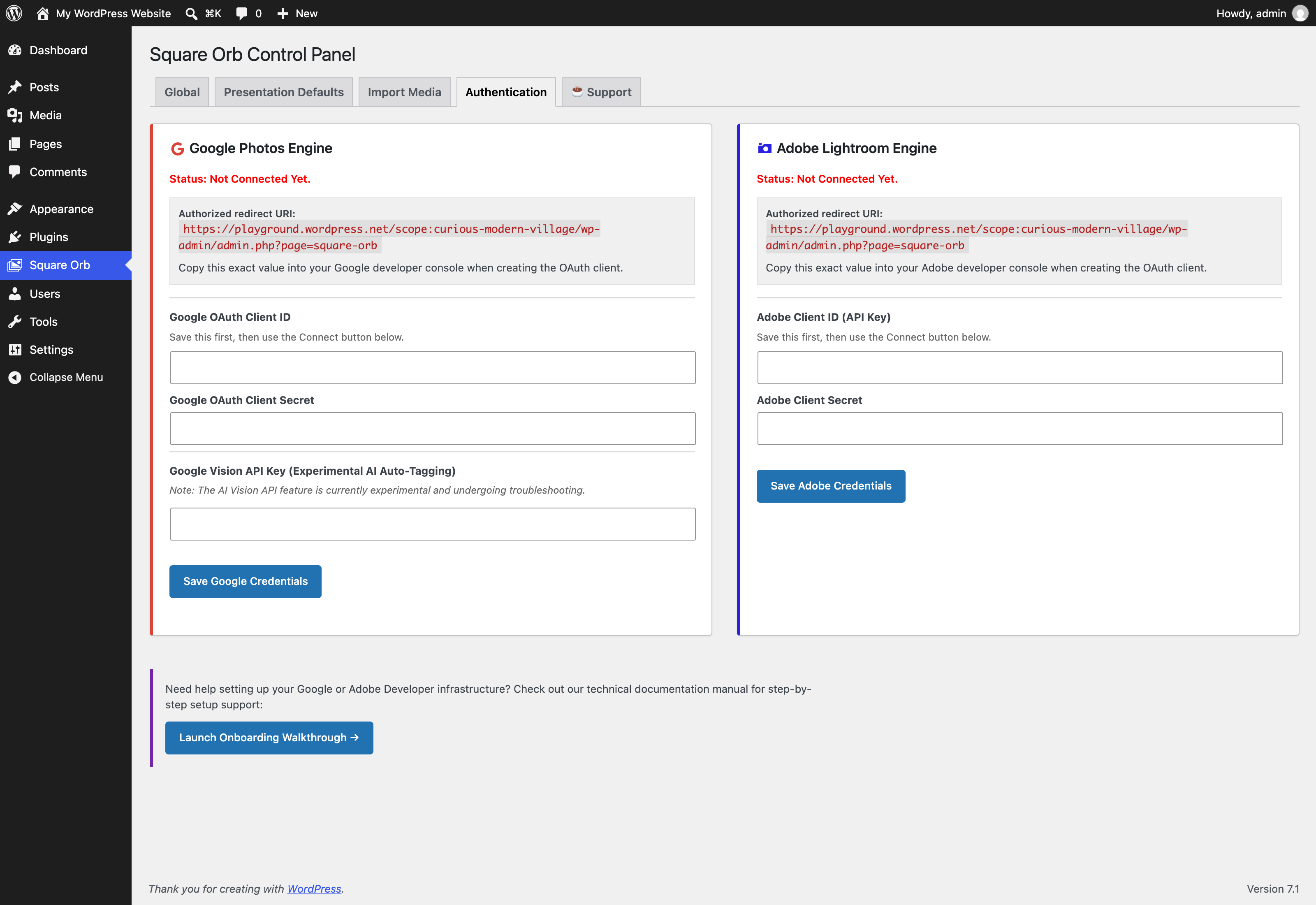Click the Adobe authorized redirect URI text

tap(977, 237)
